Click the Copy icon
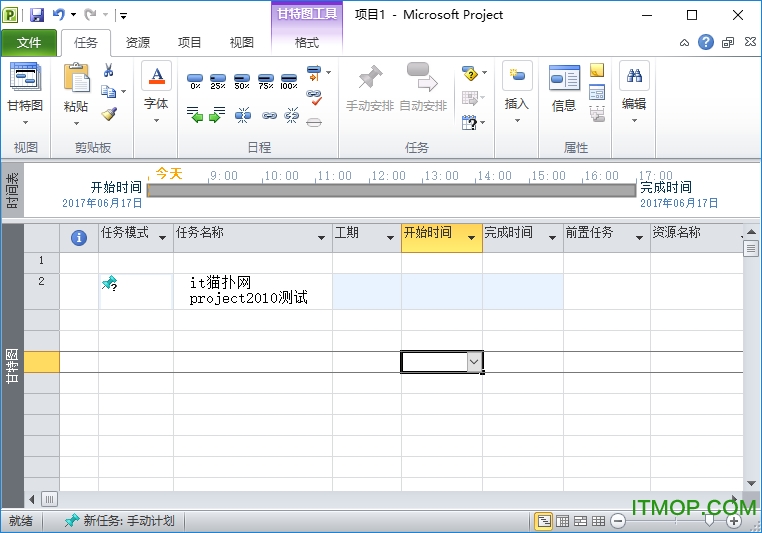 (x=108, y=91)
